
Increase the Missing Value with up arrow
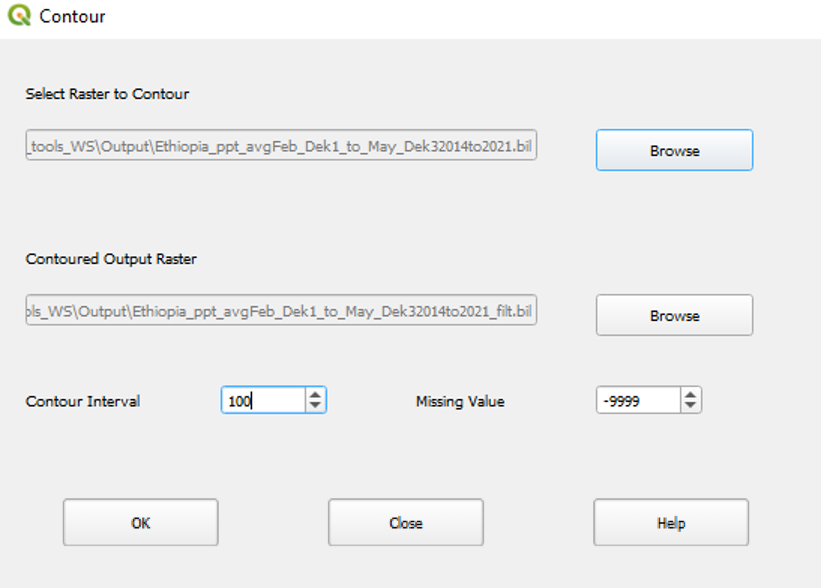(x=691, y=395)
